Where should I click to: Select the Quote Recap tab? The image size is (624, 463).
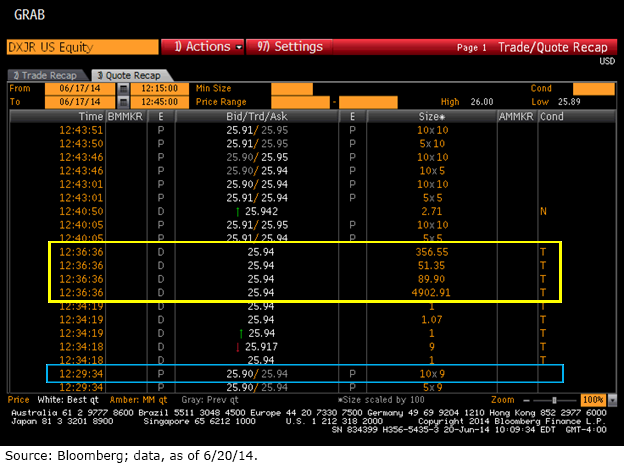130,75
